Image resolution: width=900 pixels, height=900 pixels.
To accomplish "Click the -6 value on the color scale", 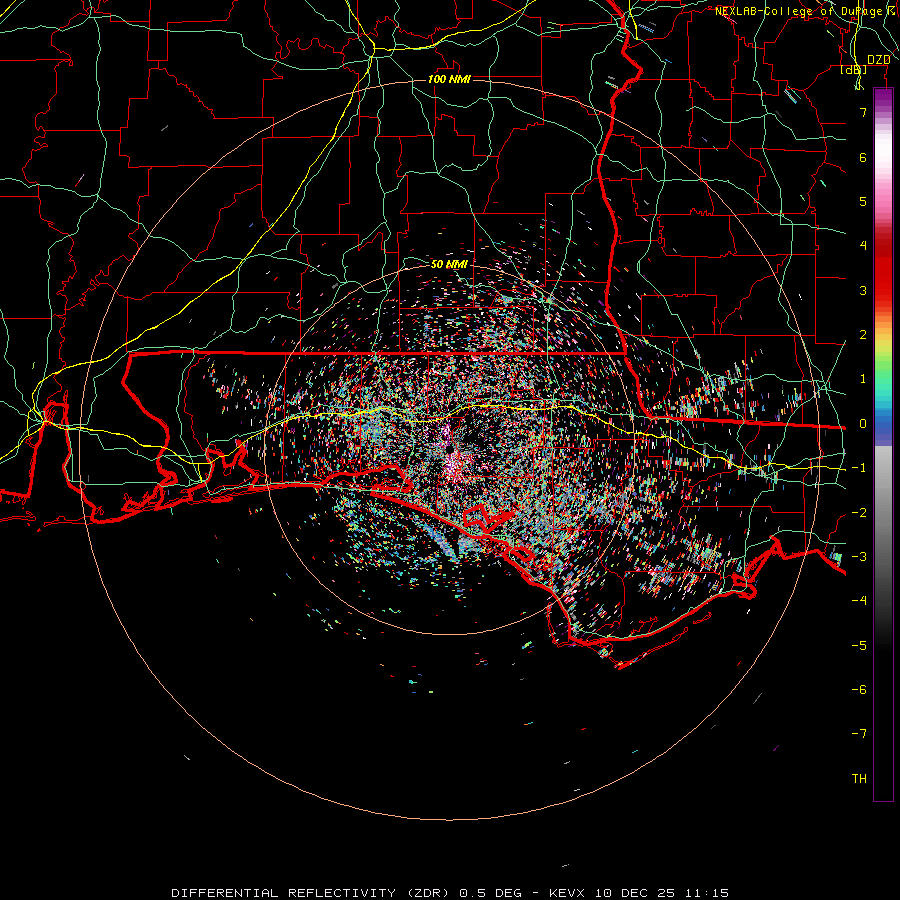I will tap(859, 690).
